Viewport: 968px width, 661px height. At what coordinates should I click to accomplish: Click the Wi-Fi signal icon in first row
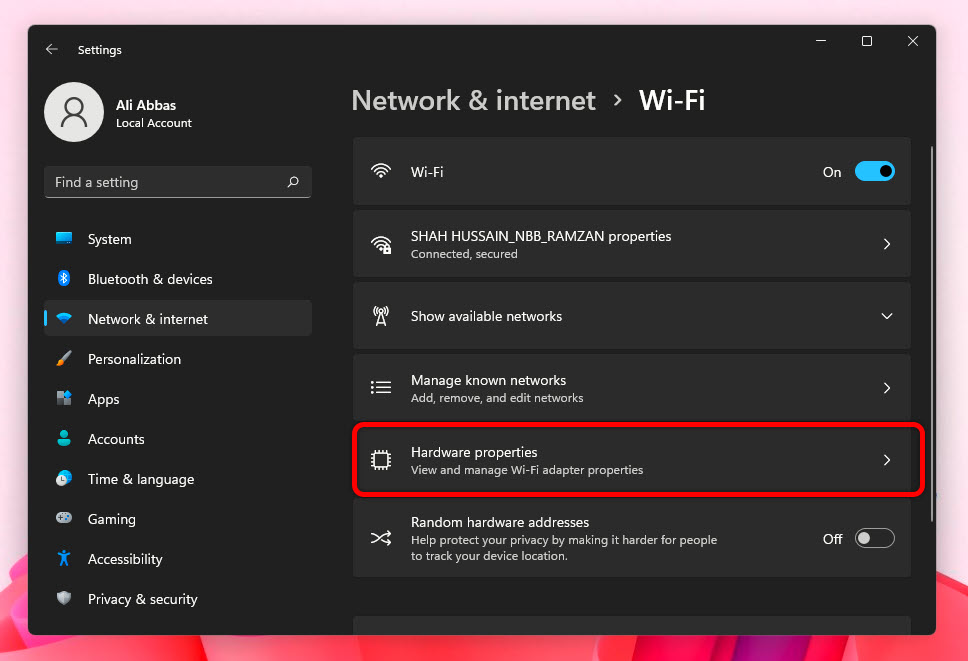[381, 171]
